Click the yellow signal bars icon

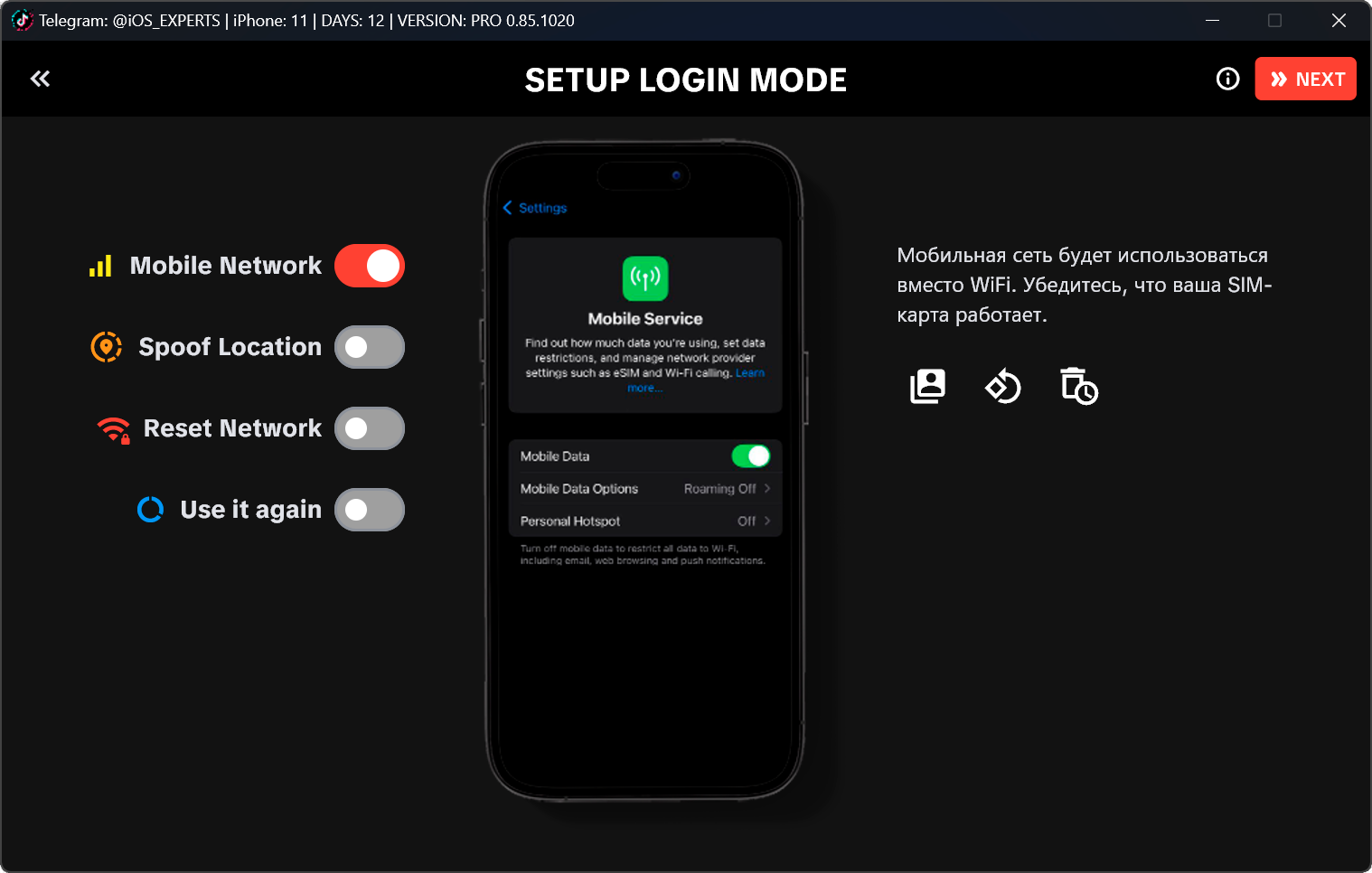pos(100,266)
